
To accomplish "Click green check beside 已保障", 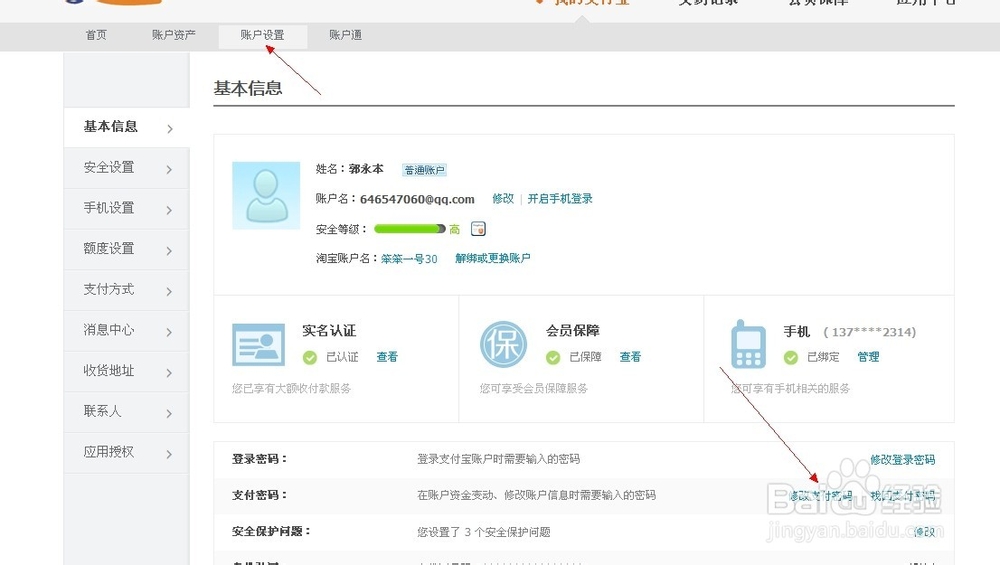I will click(553, 358).
